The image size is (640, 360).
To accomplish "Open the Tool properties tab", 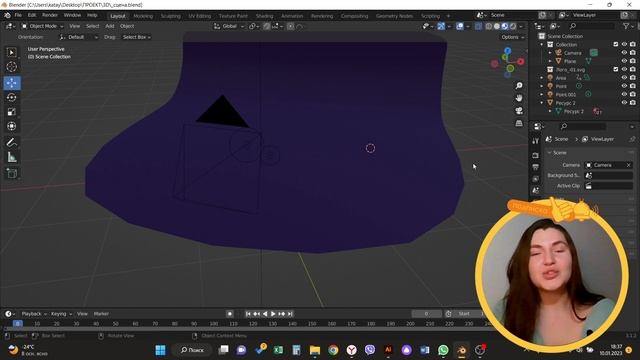I will (x=536, y=141).
